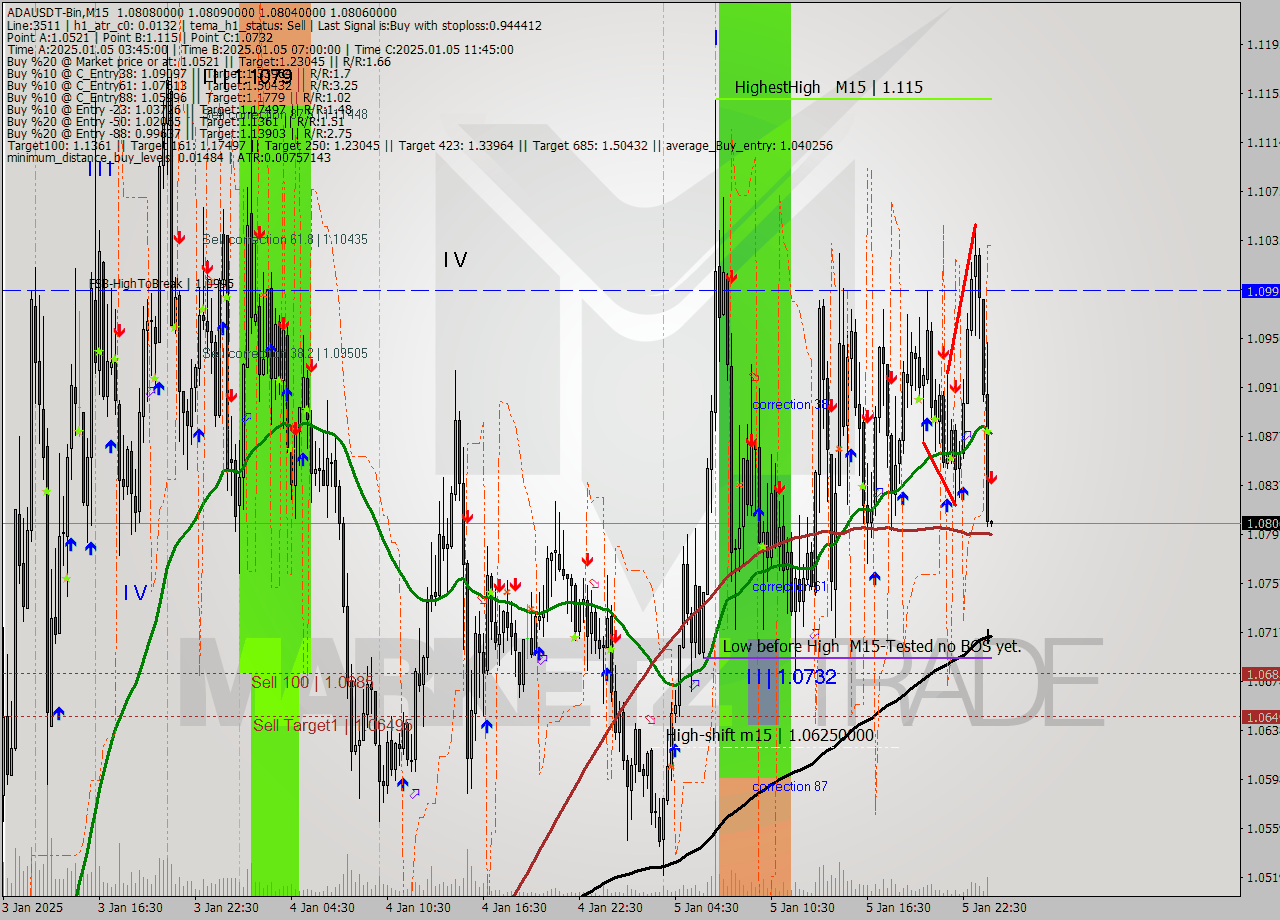Click the 'minimum_distance_buy_levels' ATR line
Screen dimensions: 1280x920
pyautogui.click(x=168, y=158)
